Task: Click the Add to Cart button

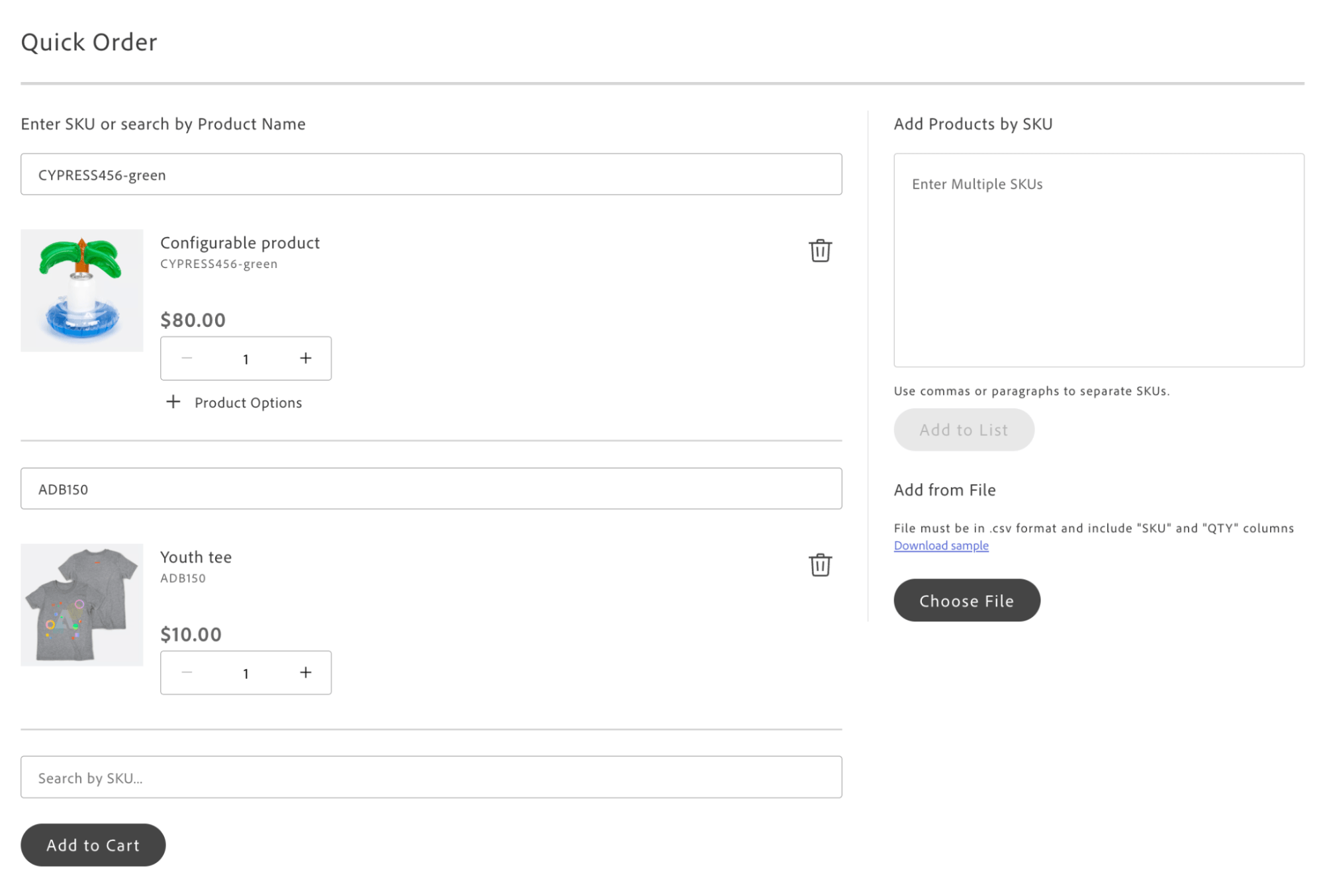Action: coord(93,844)
